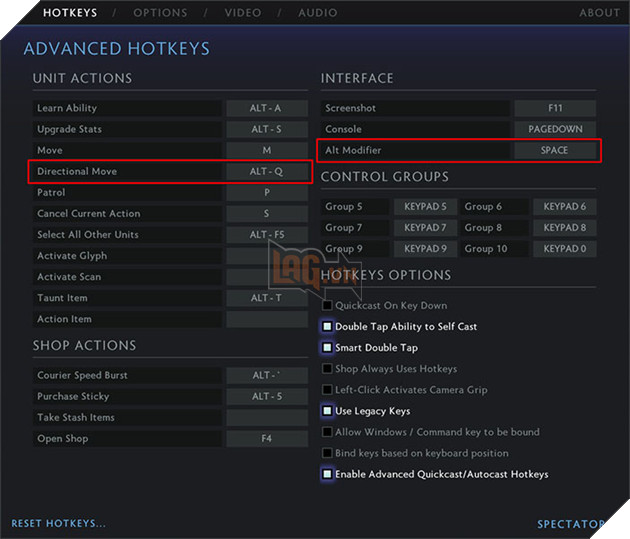Rebind Group 9 key KEYPAD 9

[425, 249]
